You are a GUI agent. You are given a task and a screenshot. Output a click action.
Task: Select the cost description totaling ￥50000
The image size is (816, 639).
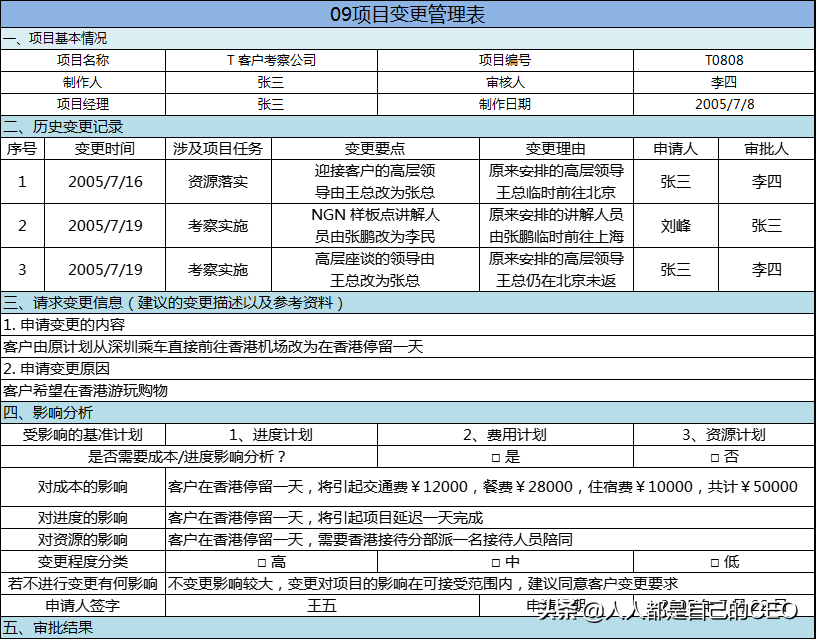490,487
